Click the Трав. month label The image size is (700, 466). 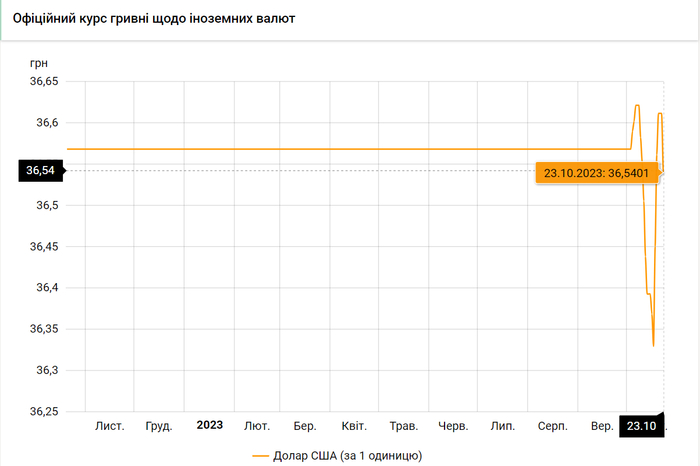[403, 426]
